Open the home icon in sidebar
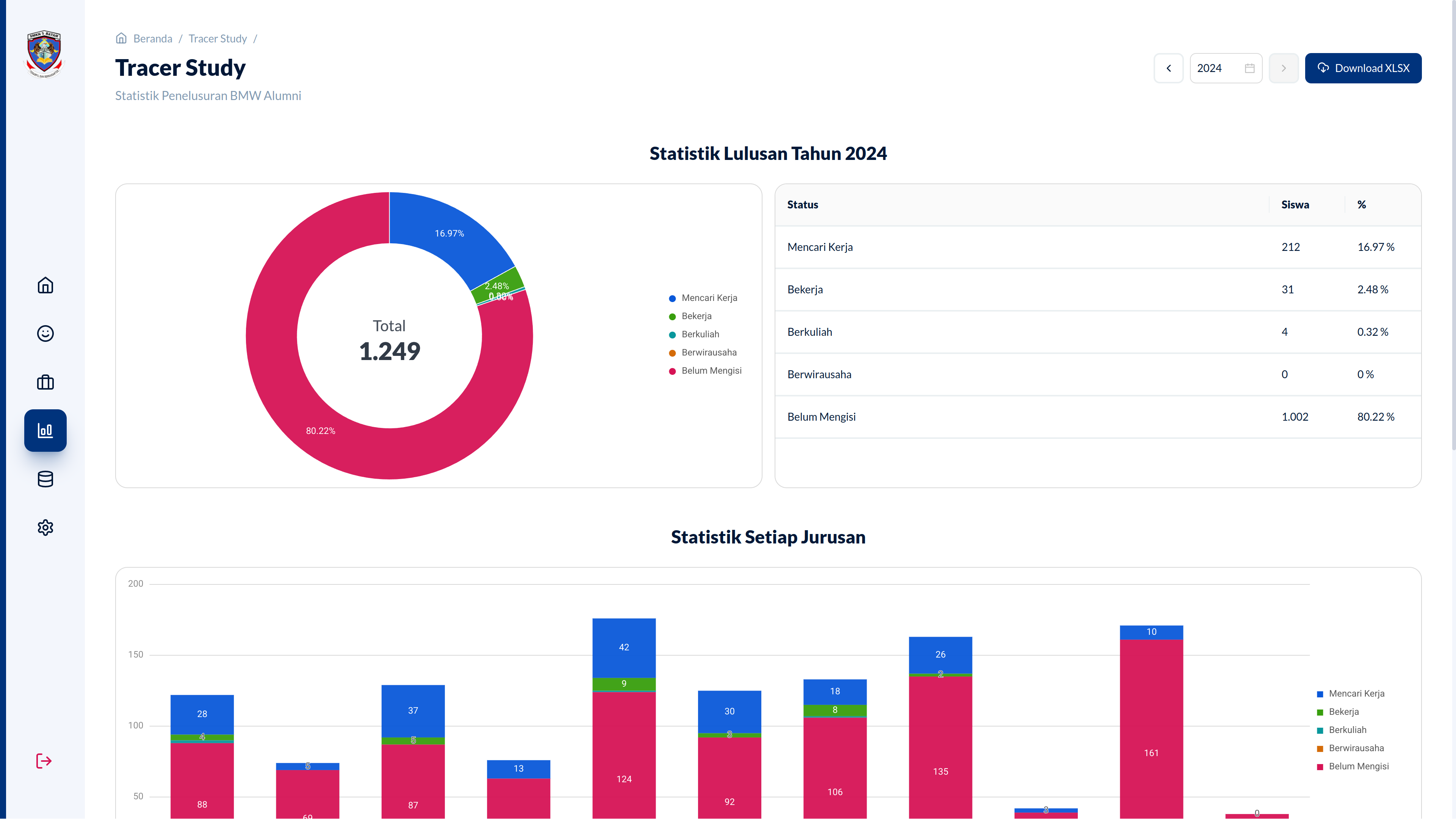Viewport: 1456px width, 819px height. (45, 285)
